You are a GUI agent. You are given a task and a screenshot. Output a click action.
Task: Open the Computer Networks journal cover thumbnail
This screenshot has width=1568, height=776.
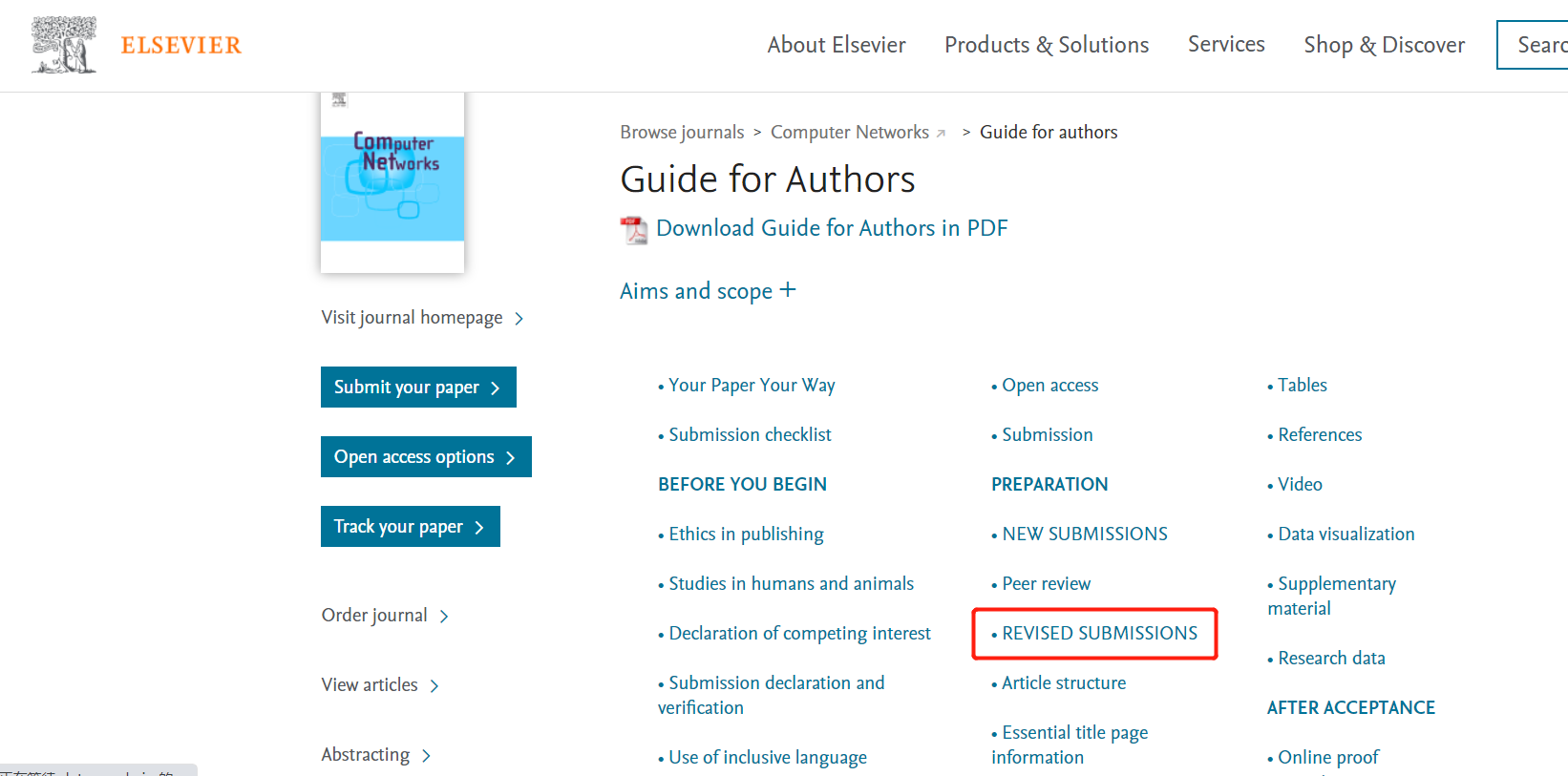pos(392,182)
